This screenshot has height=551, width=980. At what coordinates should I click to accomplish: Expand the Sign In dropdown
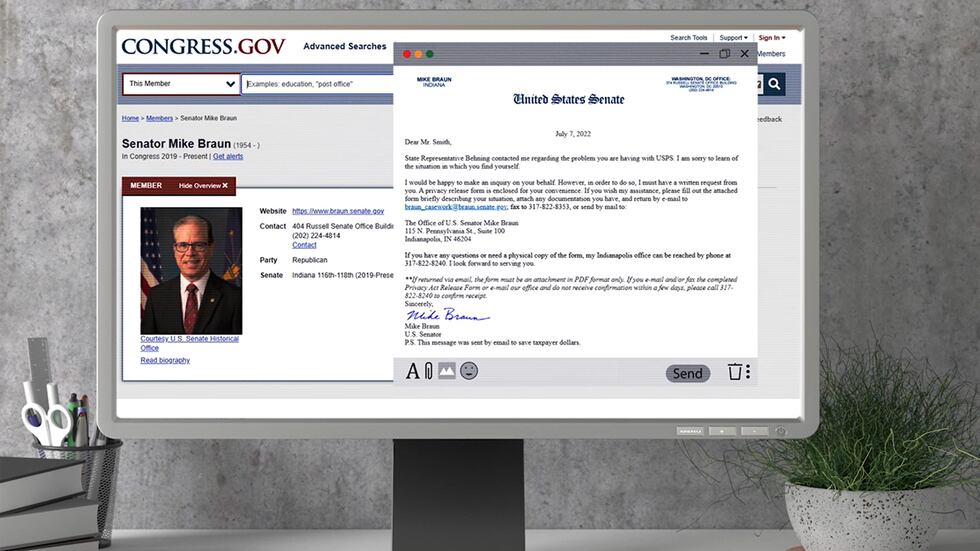[x=771, y=38]
